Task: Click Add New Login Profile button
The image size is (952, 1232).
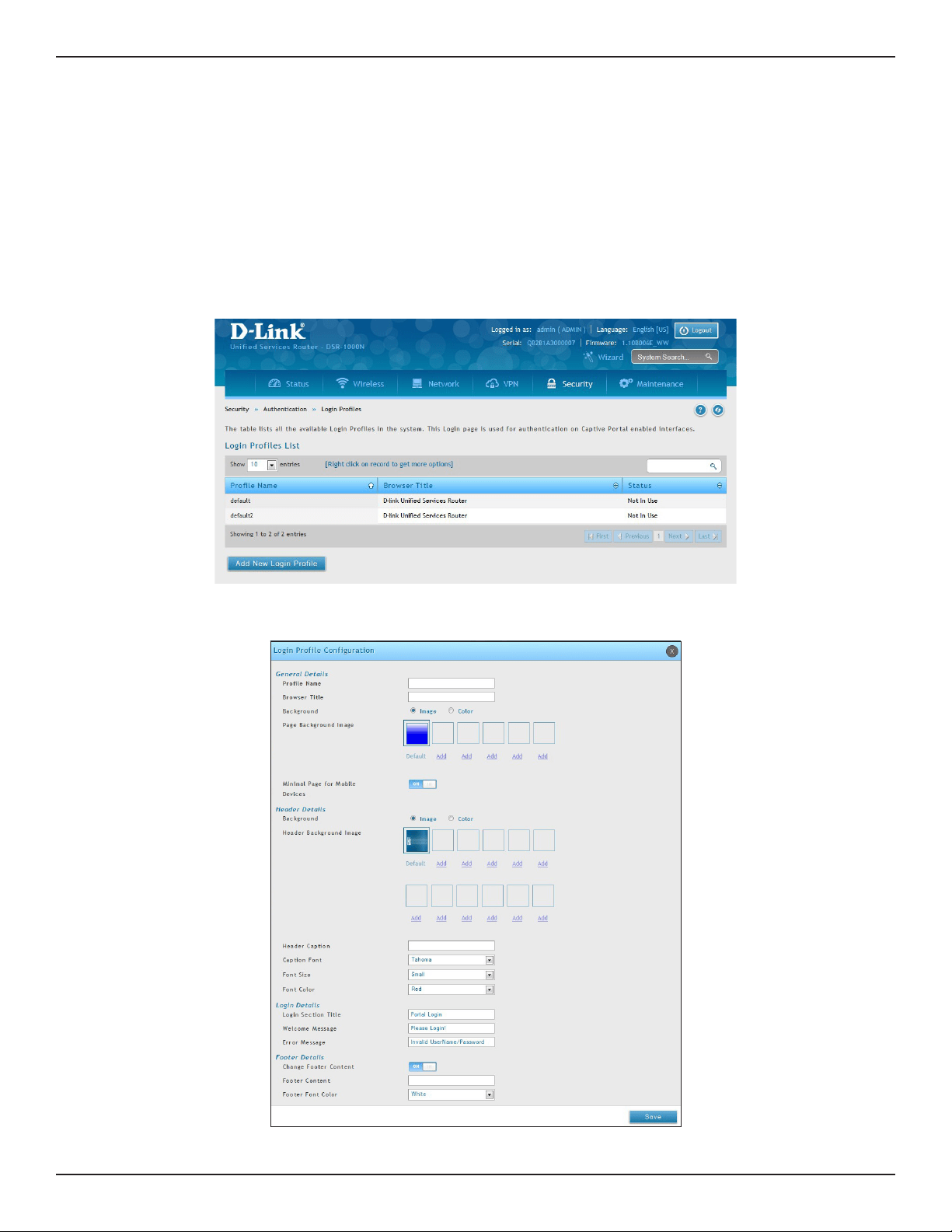Action: (x=277, y=564)
